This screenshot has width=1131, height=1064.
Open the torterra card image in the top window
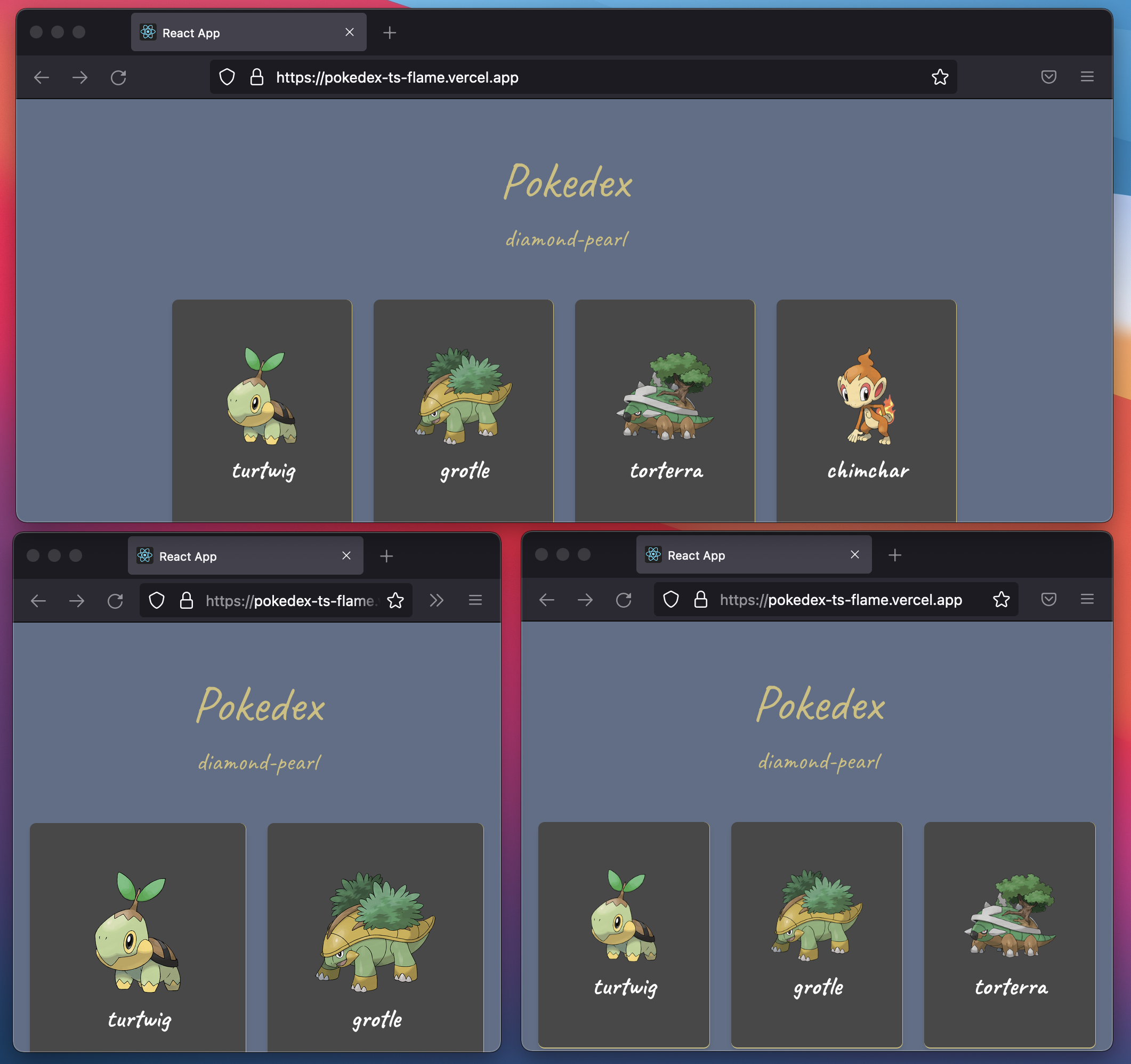click(x=665, y=396)
